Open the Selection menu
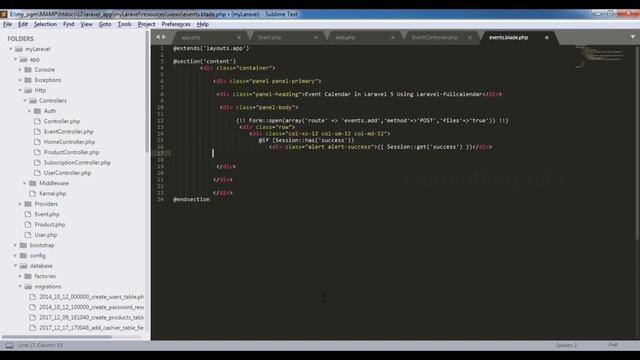640x360 pixels. click(x=45, y=24)
